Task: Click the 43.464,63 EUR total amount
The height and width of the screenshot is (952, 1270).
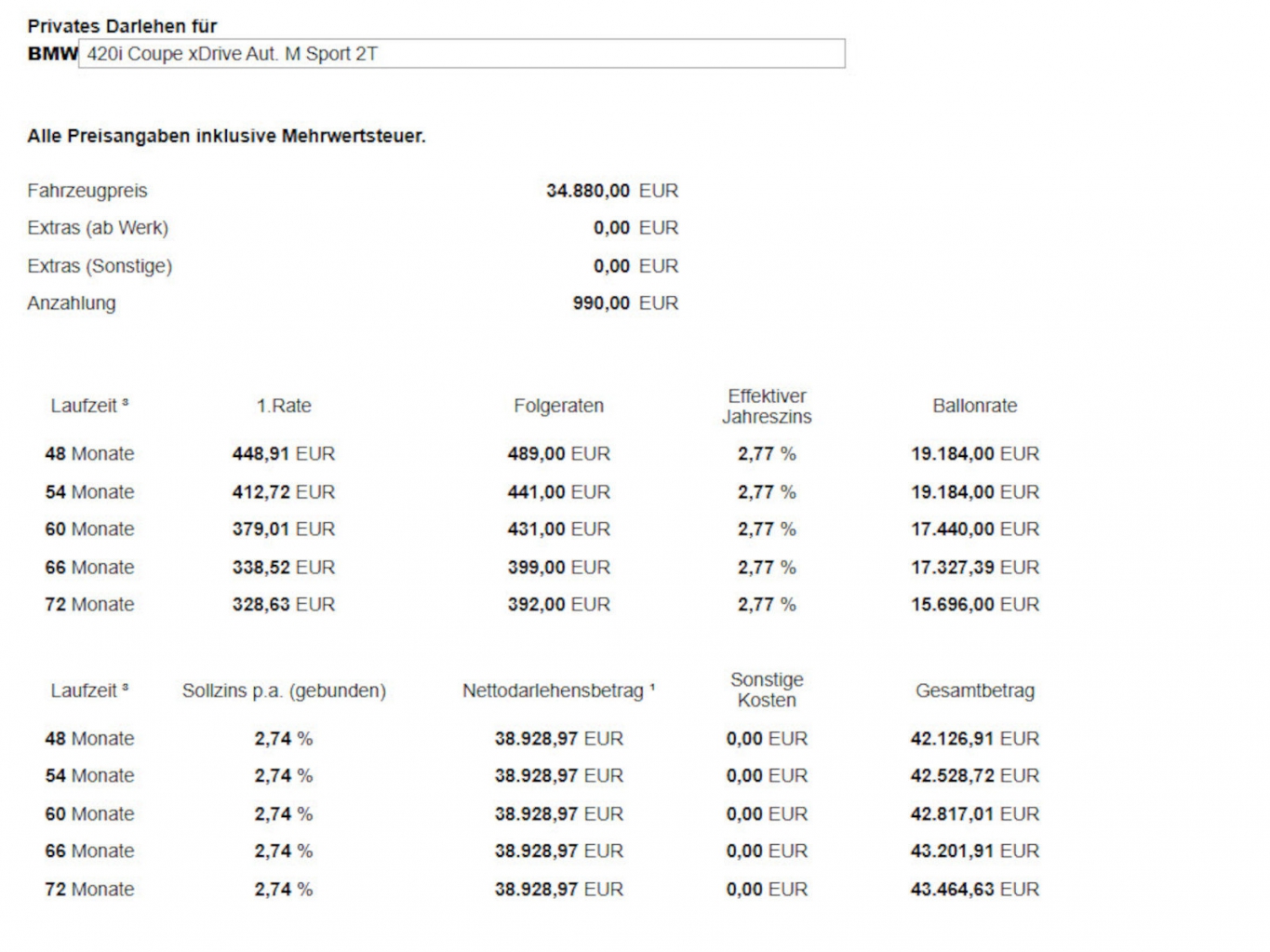Action: tap(974, 890)
